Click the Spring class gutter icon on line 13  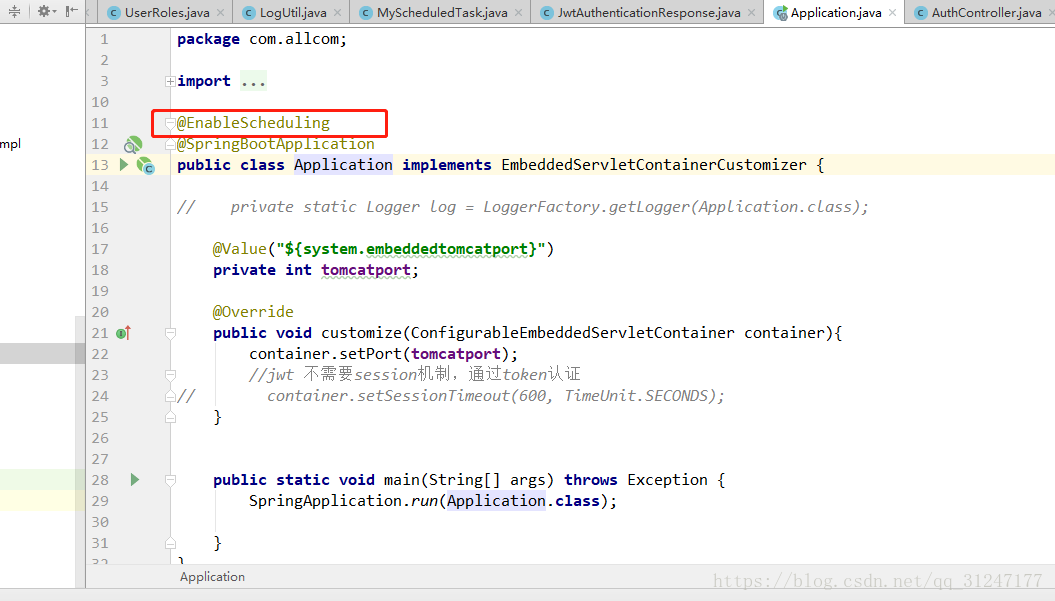(x=146, y=166)
